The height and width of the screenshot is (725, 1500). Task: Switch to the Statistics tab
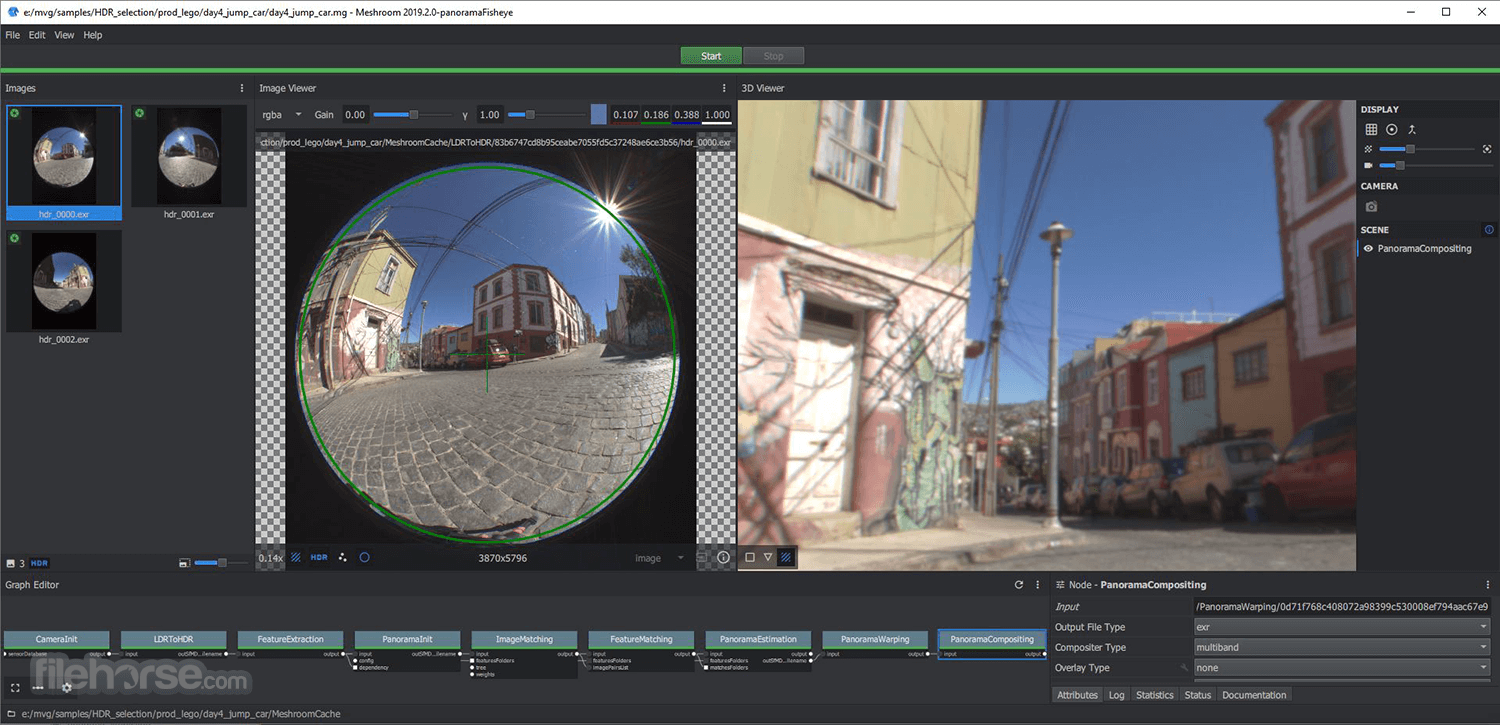tap(1154, 695)
